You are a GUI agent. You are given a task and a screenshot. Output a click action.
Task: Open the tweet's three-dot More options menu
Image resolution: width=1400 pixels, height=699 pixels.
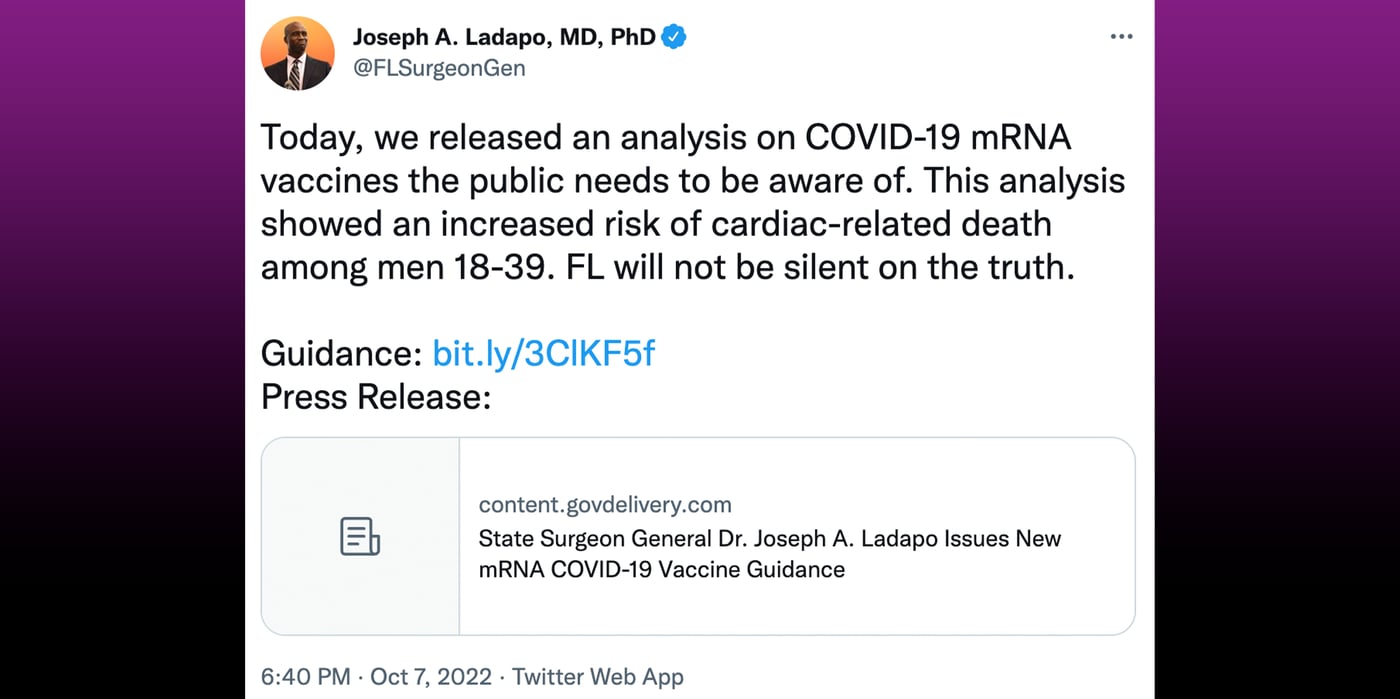click(x=1121, y=37)
